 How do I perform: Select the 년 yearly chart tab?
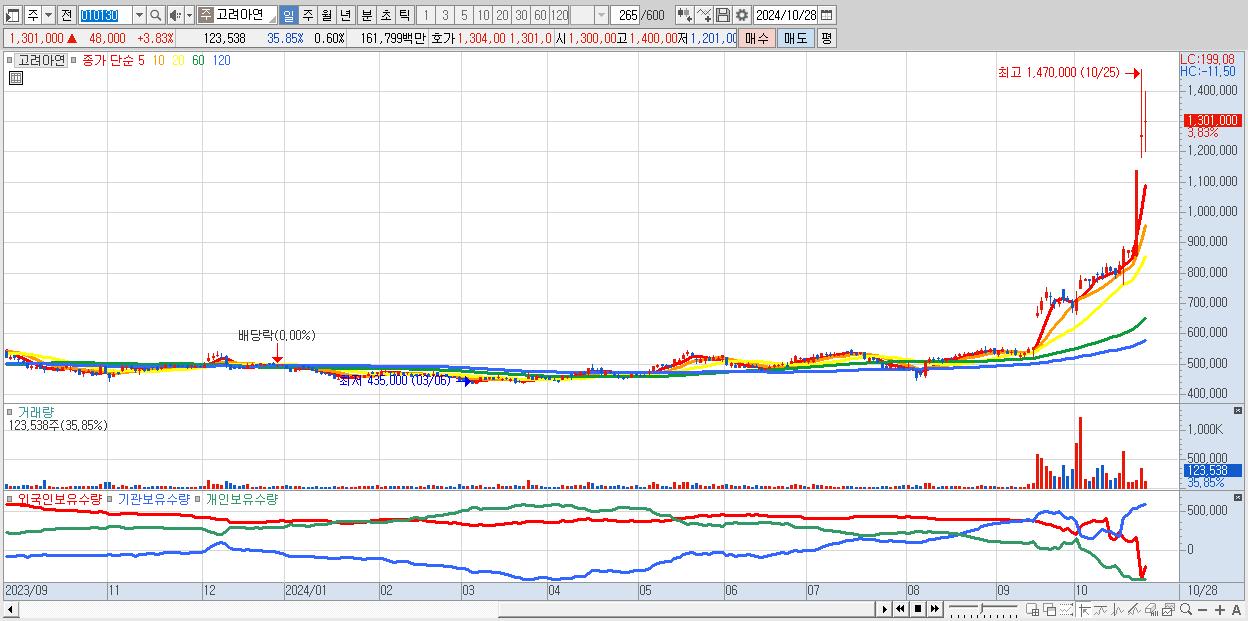click(x=345, y=15)
